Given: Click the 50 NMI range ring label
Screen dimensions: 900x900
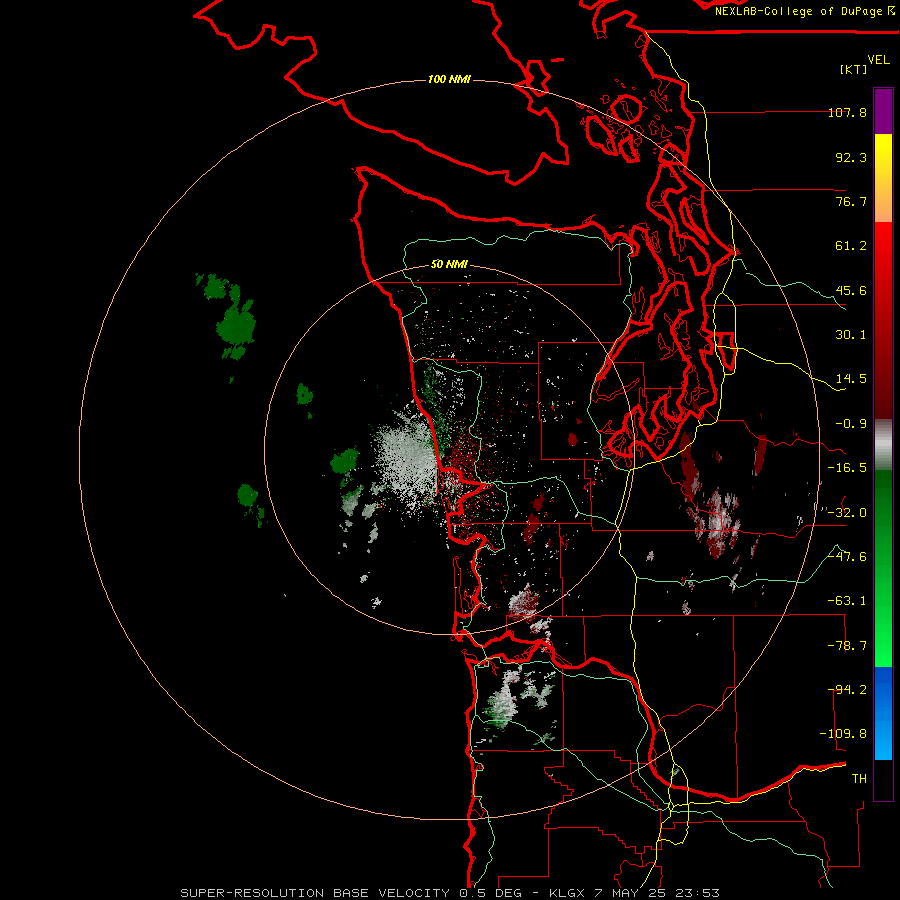Looking at the screenshot, I should 449,265.
